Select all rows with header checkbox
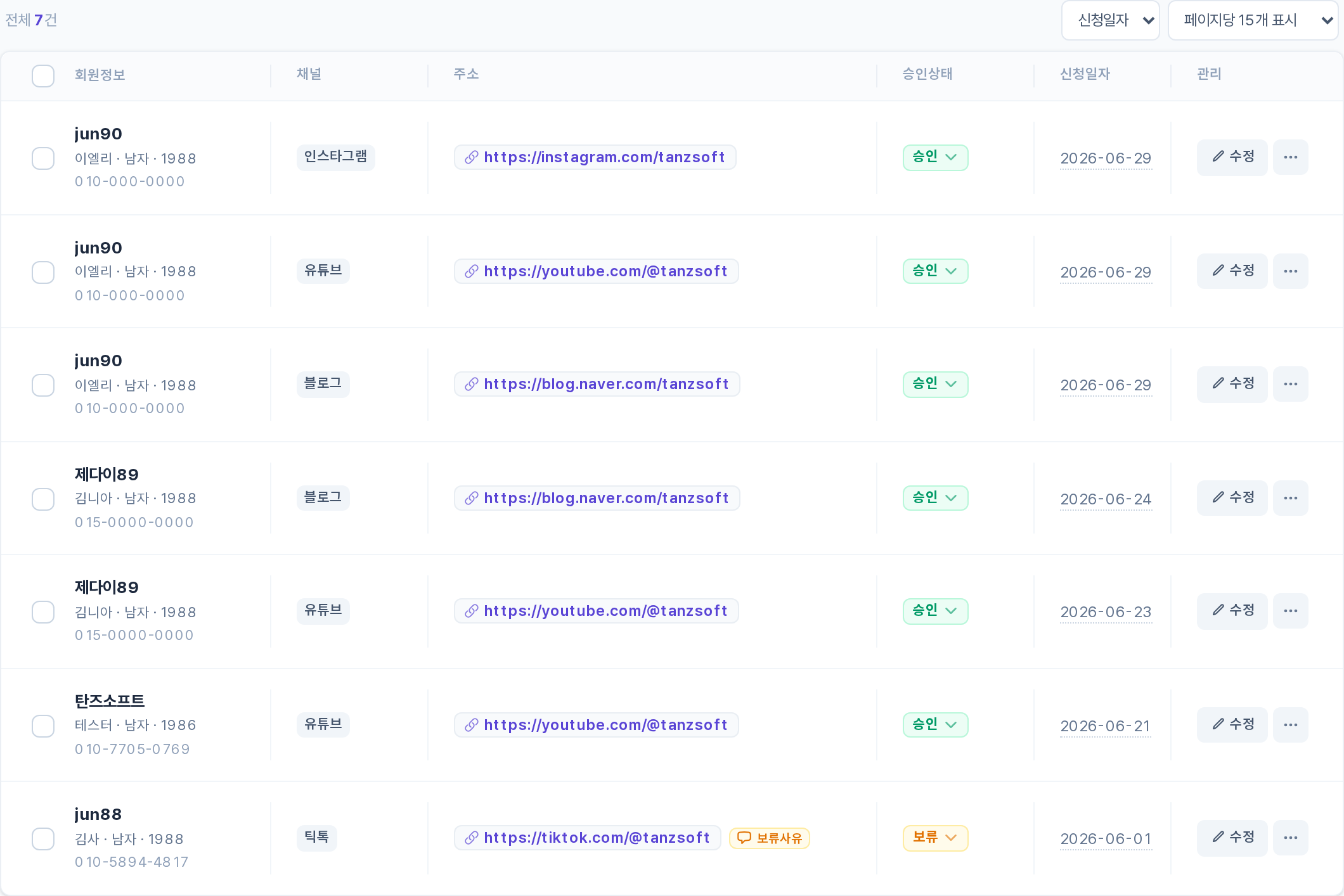The height and width of the screenshot is (896, 1344). pos(43,75)
